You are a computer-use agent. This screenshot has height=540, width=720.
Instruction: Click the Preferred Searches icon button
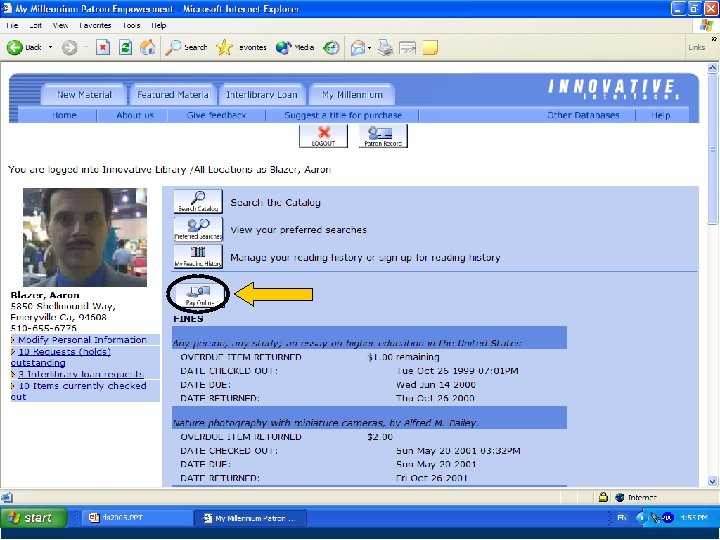198,229
